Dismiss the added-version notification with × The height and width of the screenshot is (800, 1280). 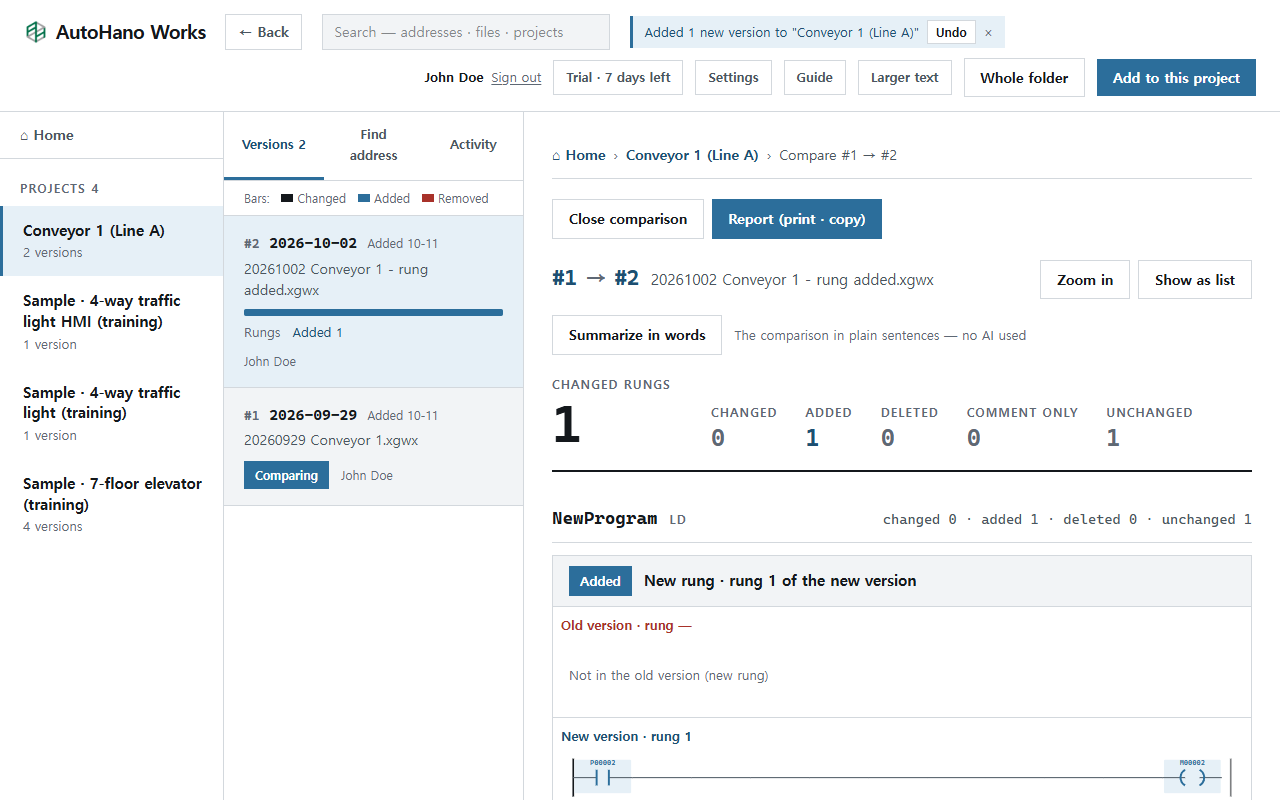(988, 32)
